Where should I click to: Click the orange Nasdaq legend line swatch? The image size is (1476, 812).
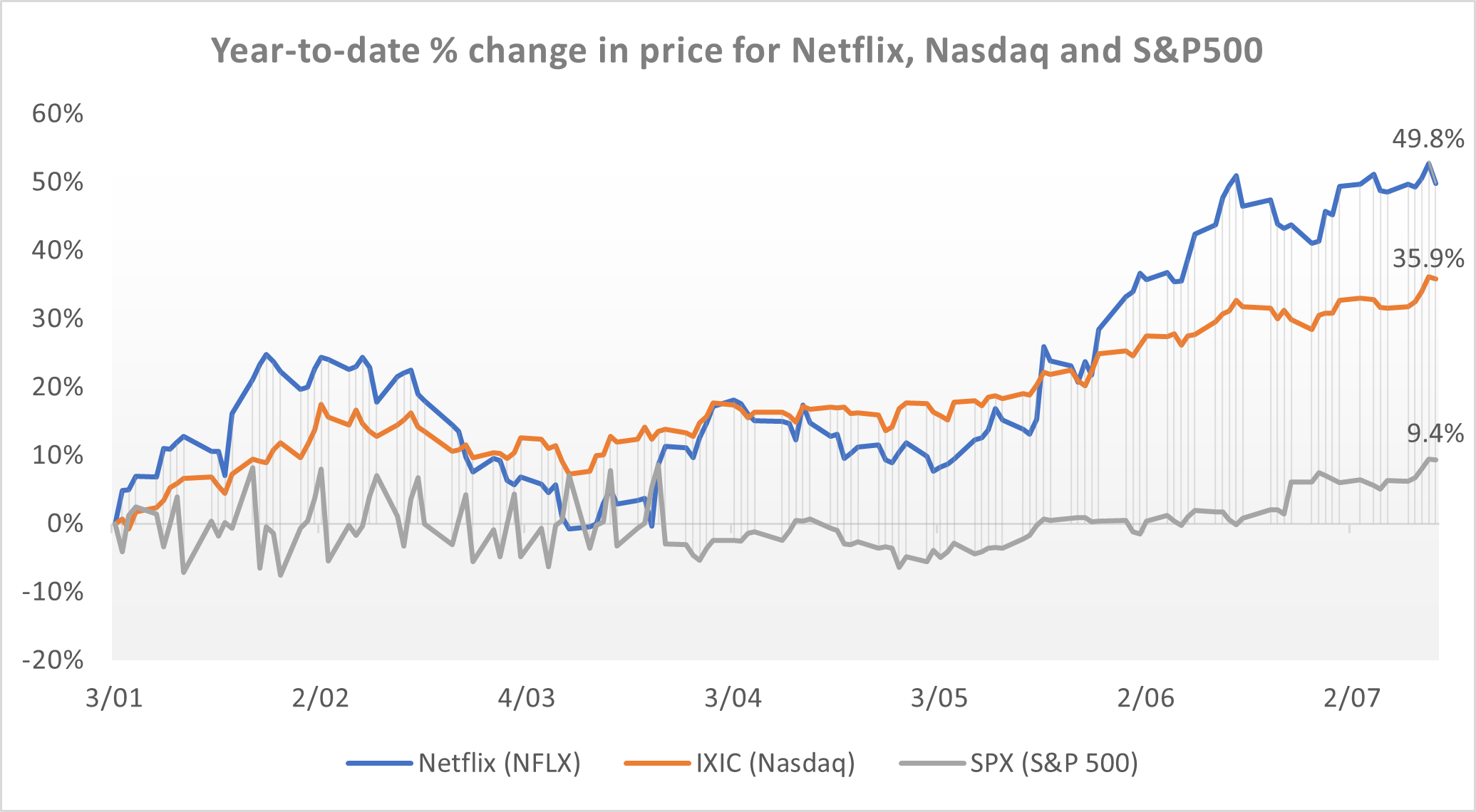[x=656, y=764]
